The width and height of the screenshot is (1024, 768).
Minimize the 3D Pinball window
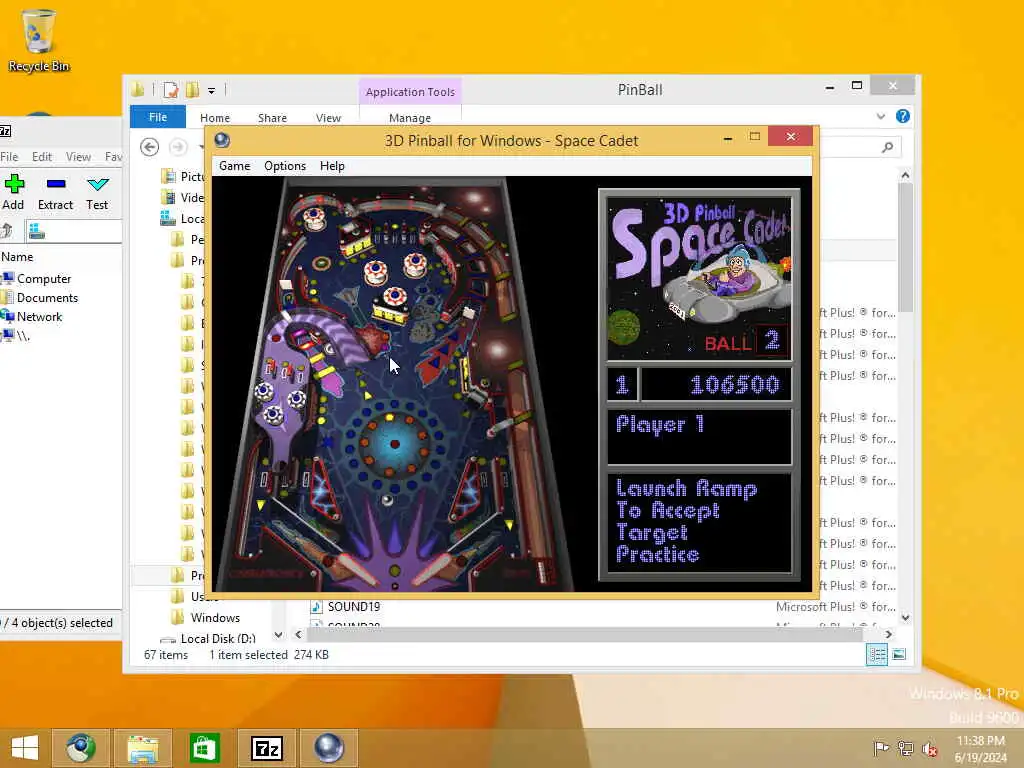click(728, 138)
